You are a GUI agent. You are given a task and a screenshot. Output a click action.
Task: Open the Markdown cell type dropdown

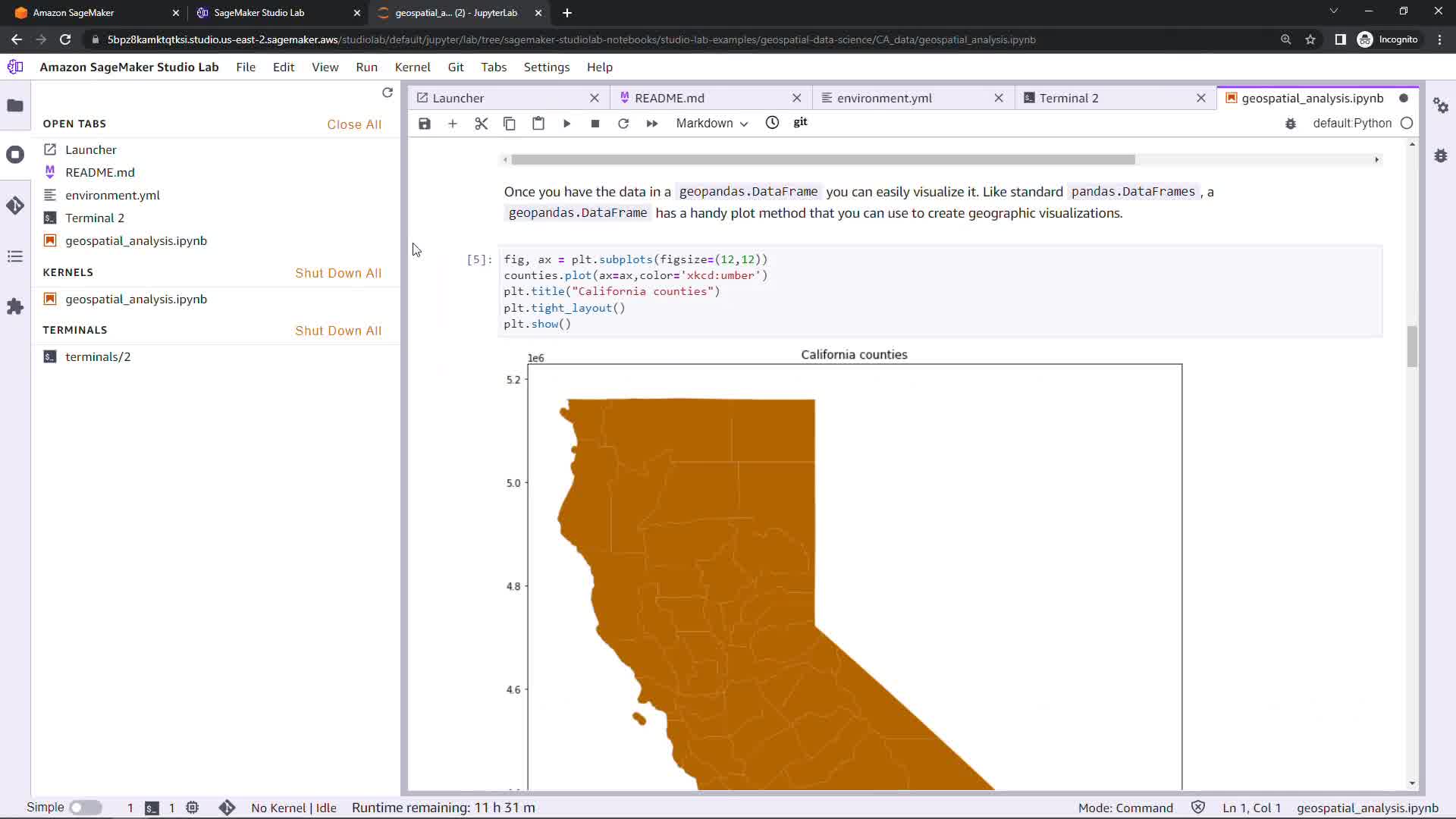pos(711,123)
